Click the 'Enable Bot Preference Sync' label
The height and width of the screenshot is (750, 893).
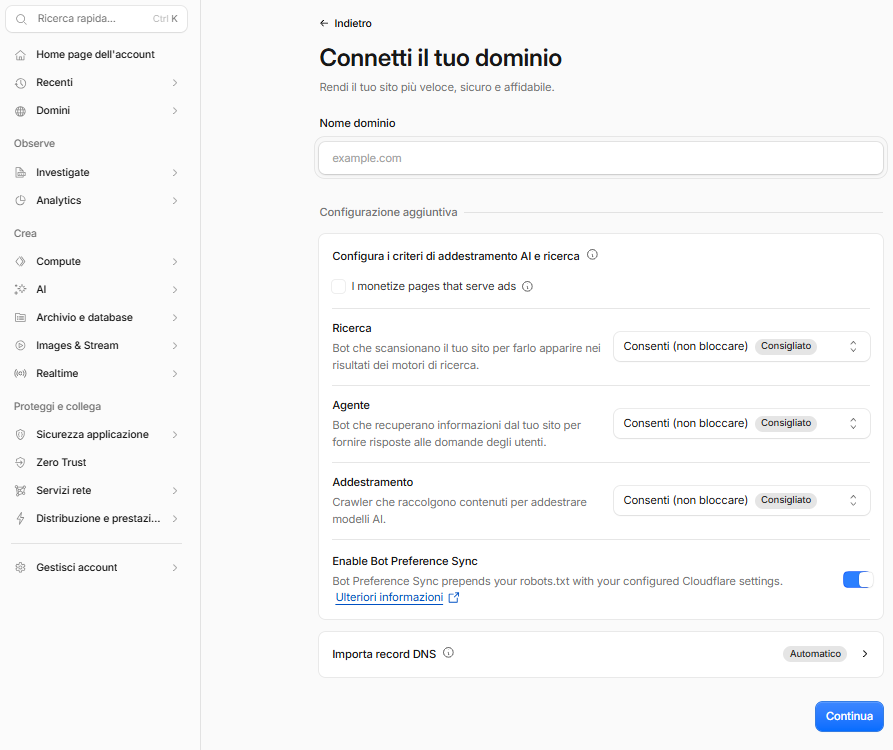tap(405, 561)
